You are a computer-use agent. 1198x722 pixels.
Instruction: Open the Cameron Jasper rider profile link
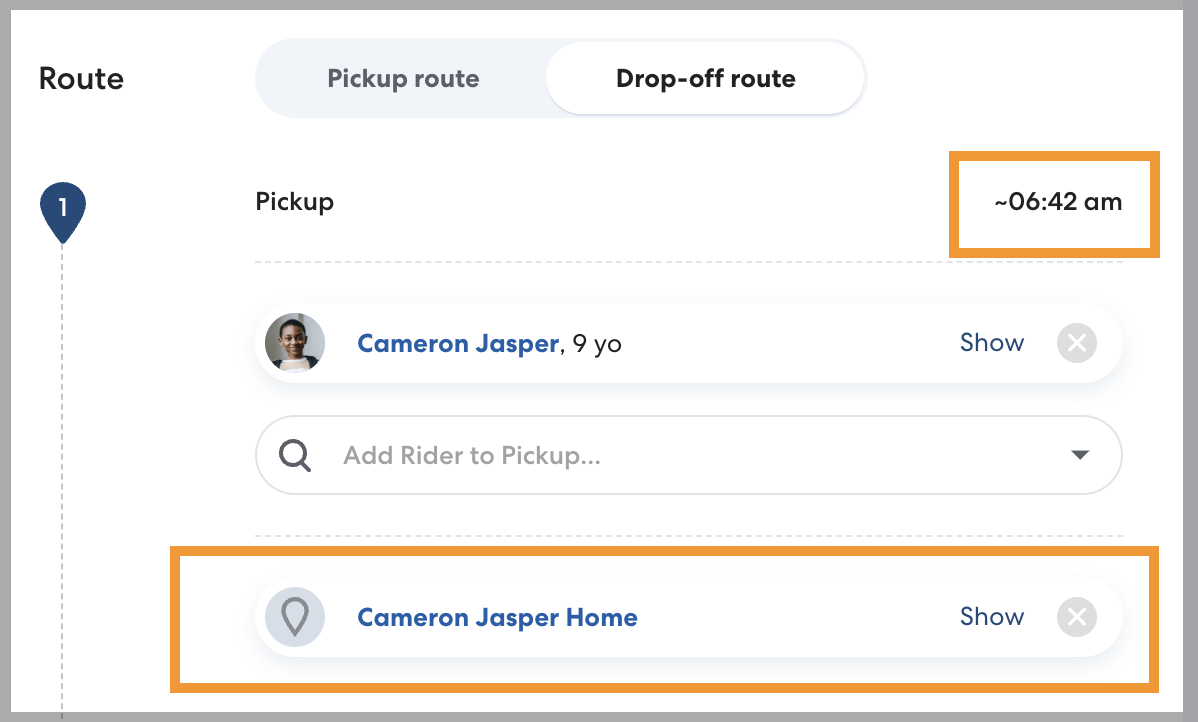click(457, 344)
